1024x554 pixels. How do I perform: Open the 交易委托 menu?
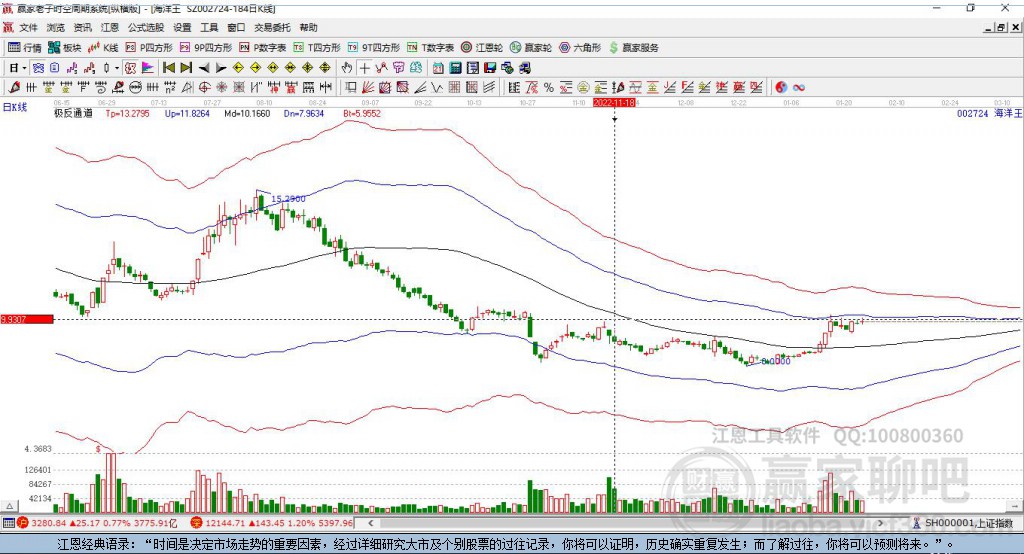[272, 27]
